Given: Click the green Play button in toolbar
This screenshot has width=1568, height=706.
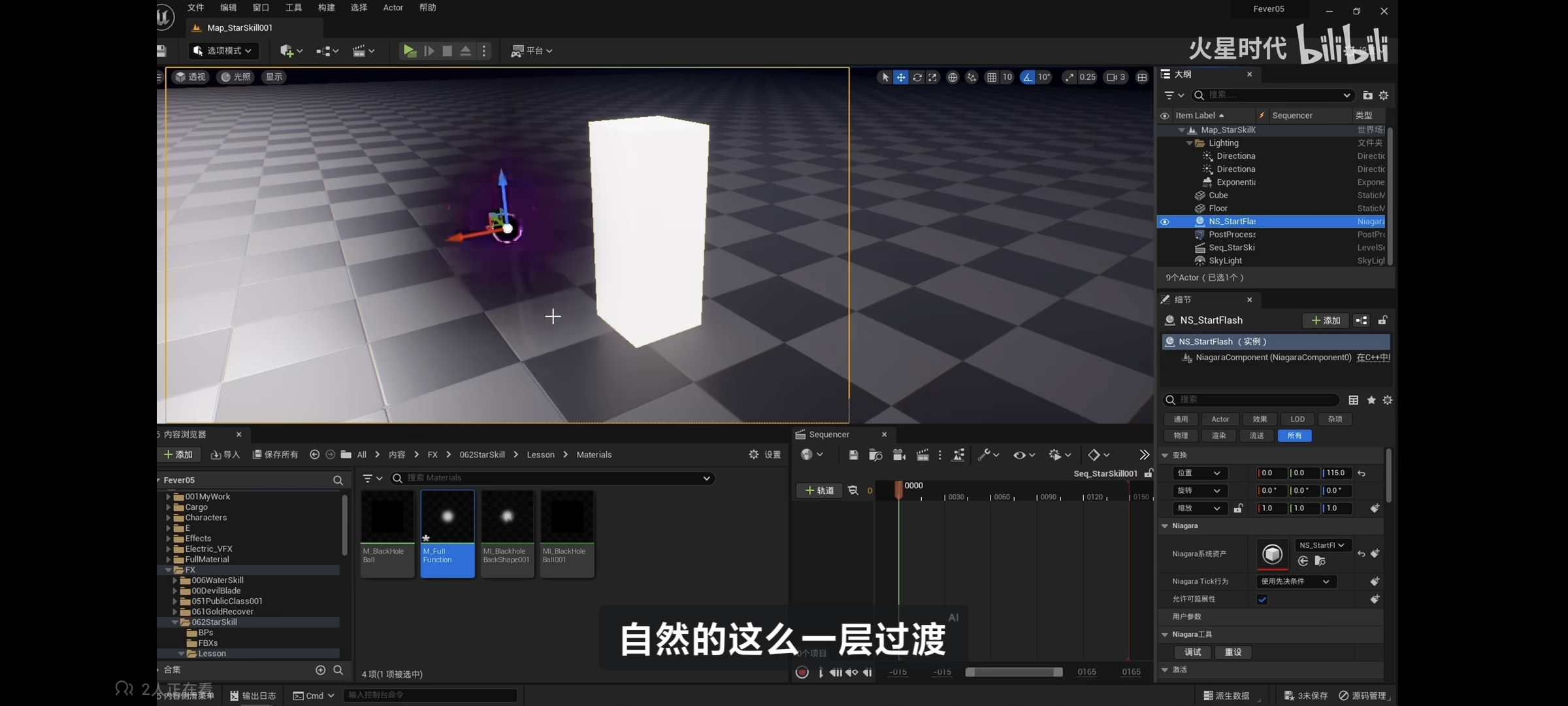Looking at the screenshot, I should pyautogui.click(x=410, y=50).
